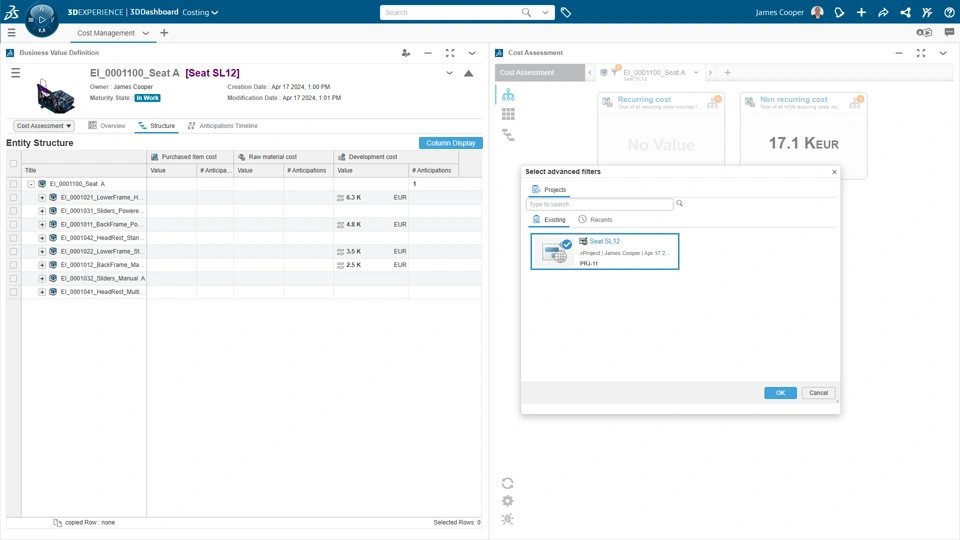Check the EI_0001031_Sliders_Powere row checkbox
The image size is (960, 540).
(x=13, y=211)
